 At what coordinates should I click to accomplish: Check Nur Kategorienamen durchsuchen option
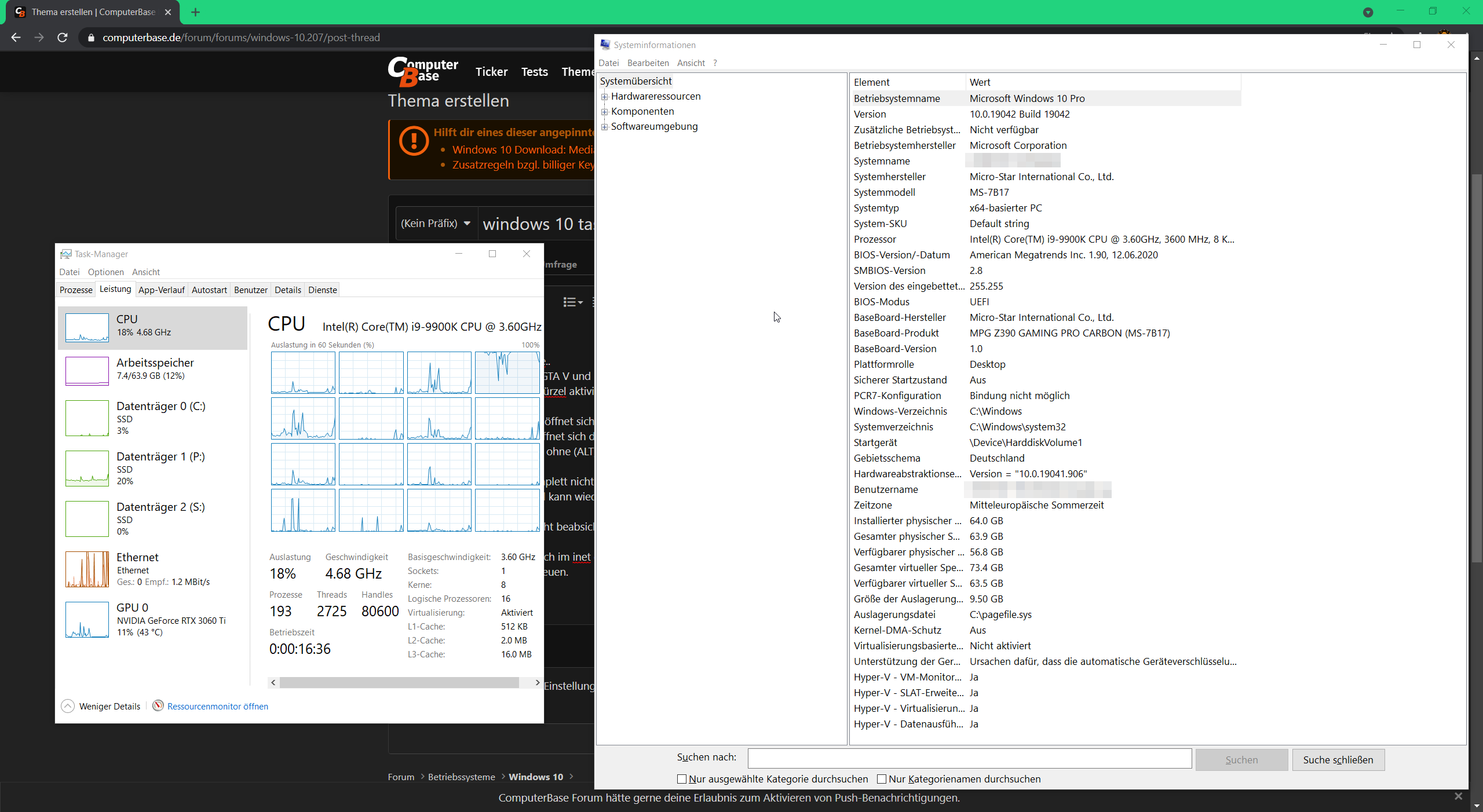click(x=882, y=779)
